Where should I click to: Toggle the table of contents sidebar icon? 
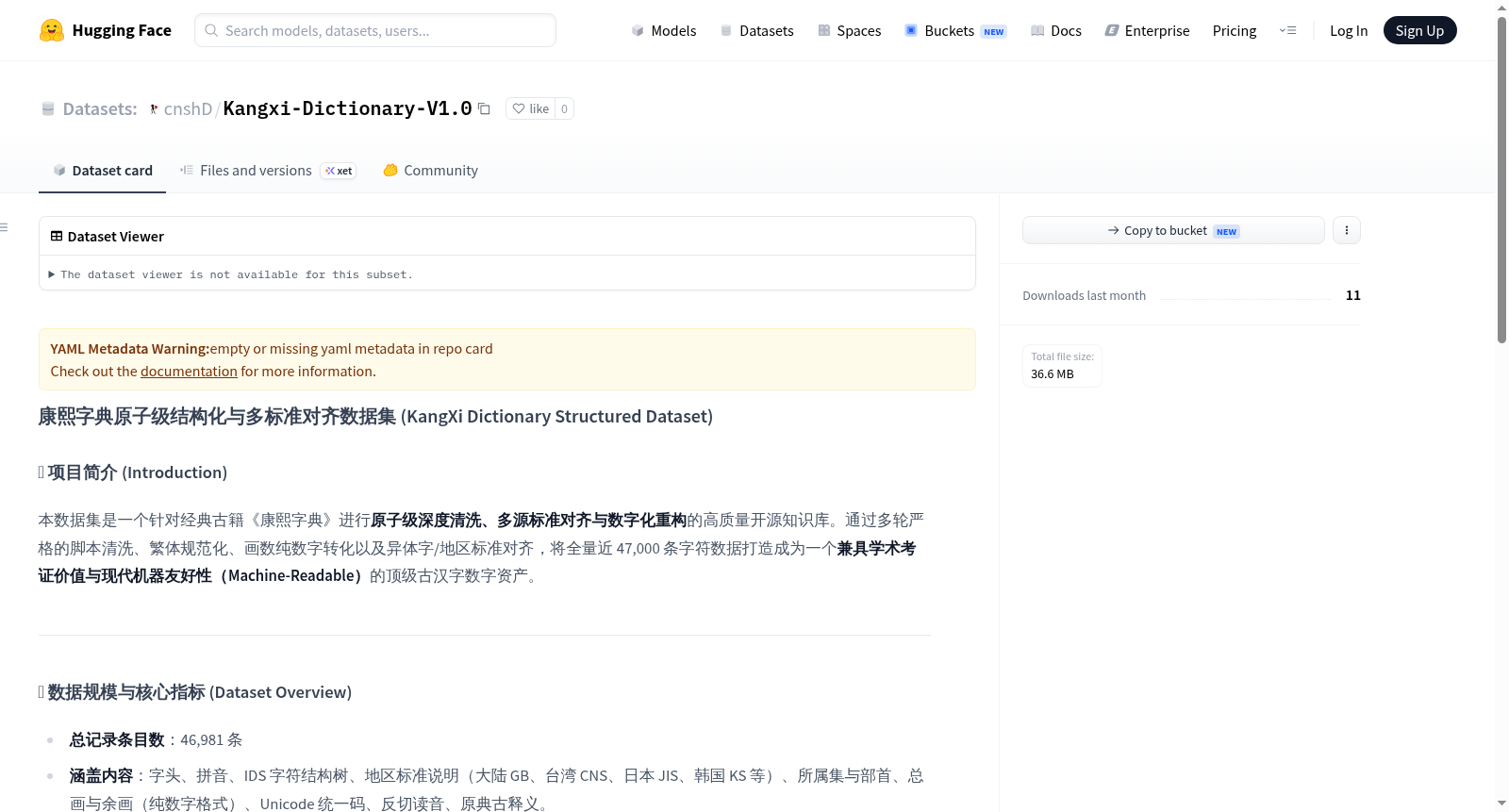[x=4, y=227]
